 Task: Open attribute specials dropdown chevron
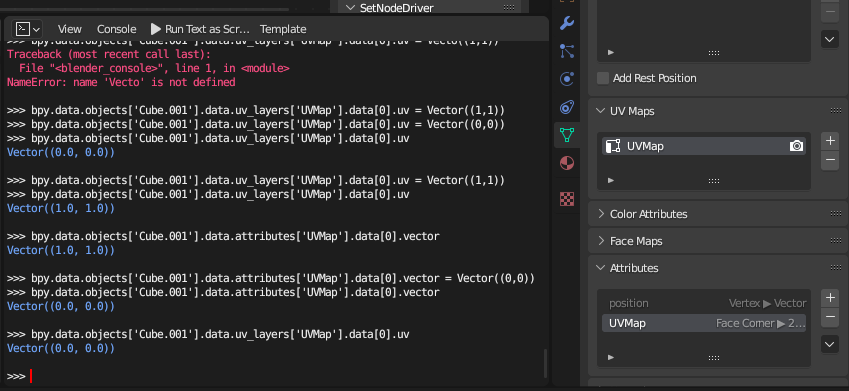[x=830, y=344]
